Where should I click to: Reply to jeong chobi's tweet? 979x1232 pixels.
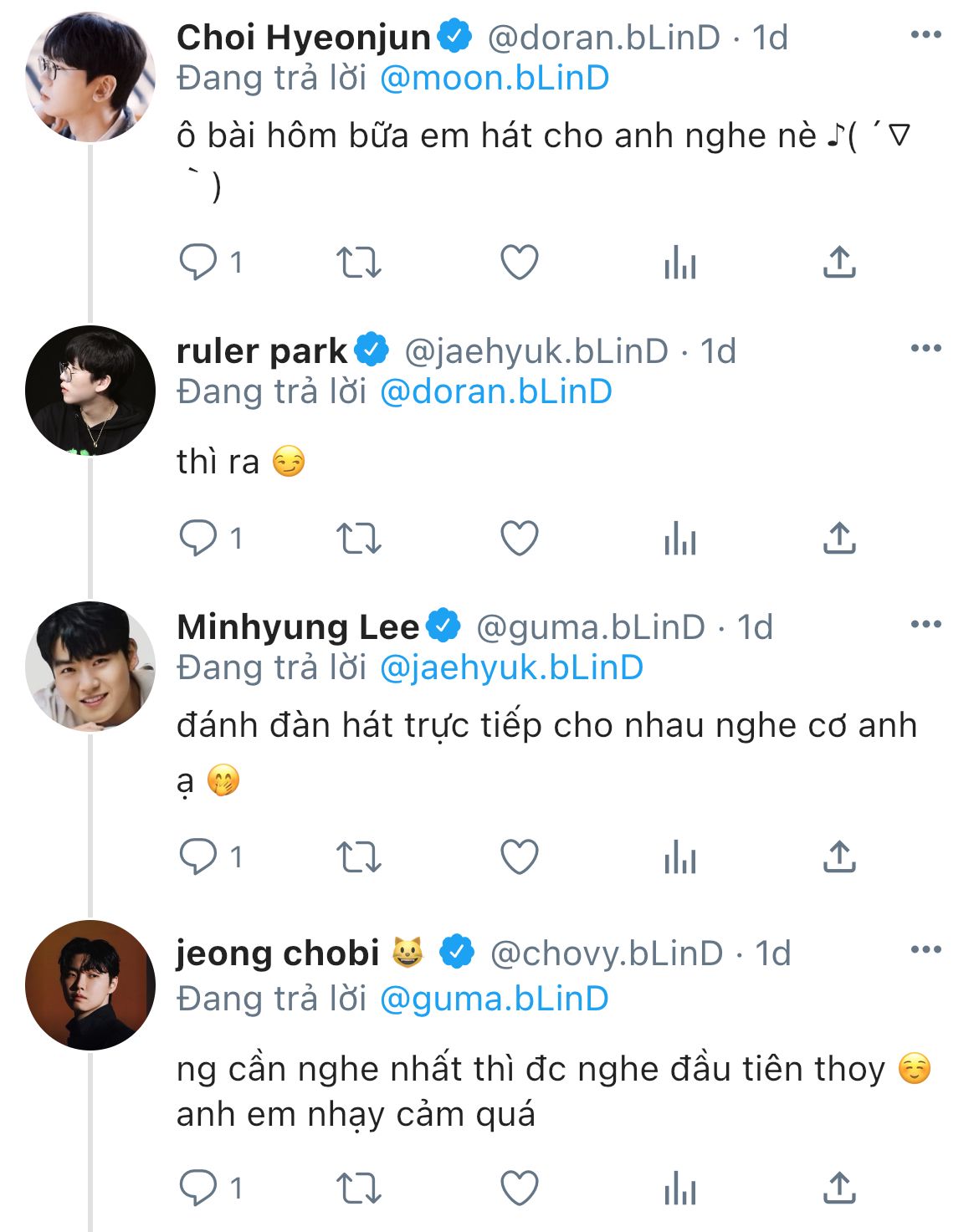click(198, 1189)
